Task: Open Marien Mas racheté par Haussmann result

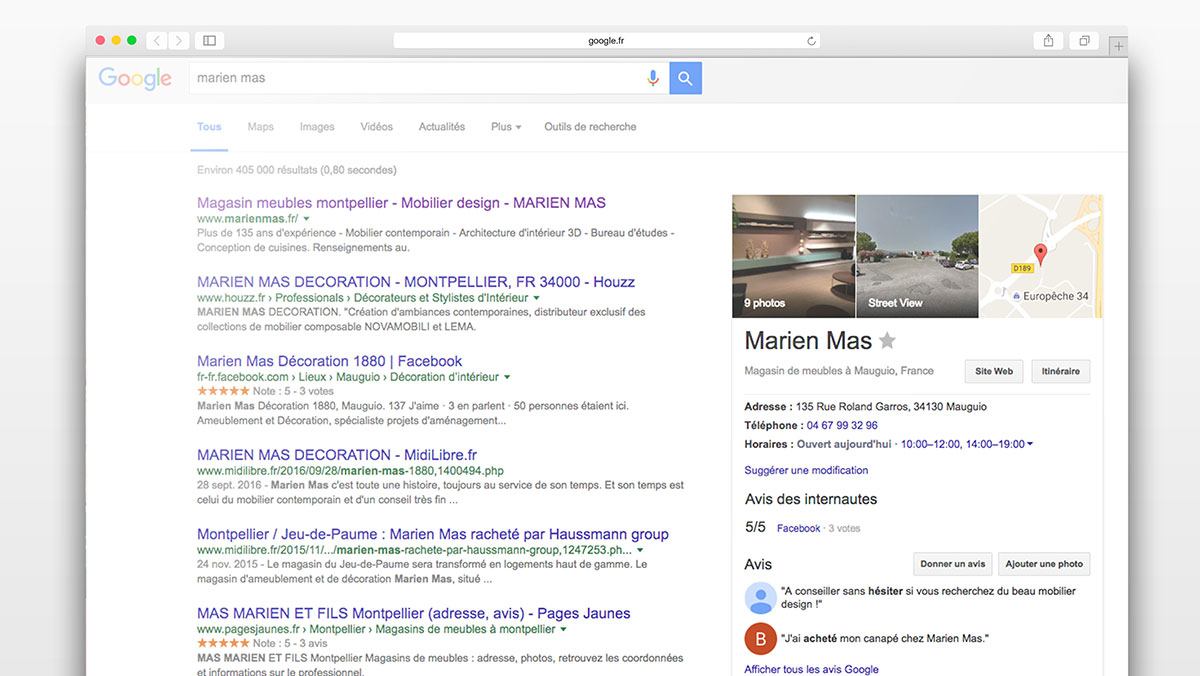Action: point(433,534)
